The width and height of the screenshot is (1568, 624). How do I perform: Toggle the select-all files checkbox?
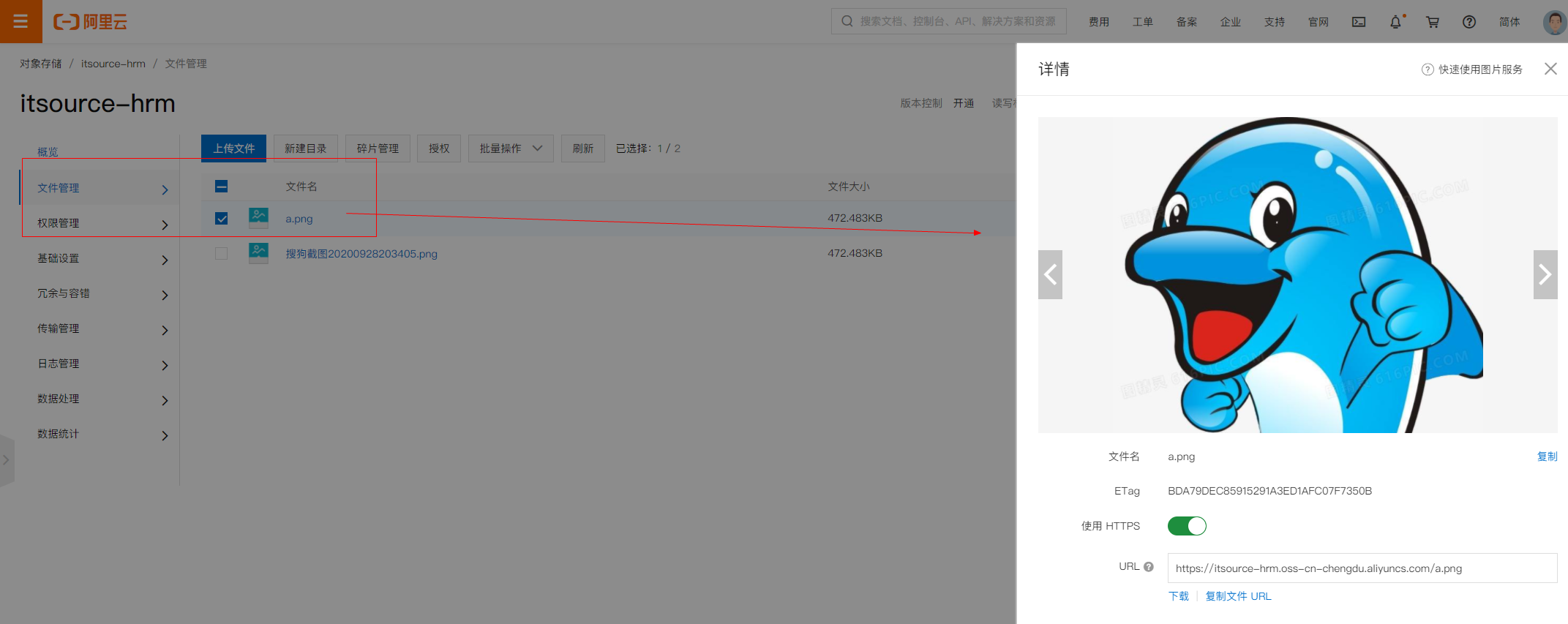pos(222,187)
